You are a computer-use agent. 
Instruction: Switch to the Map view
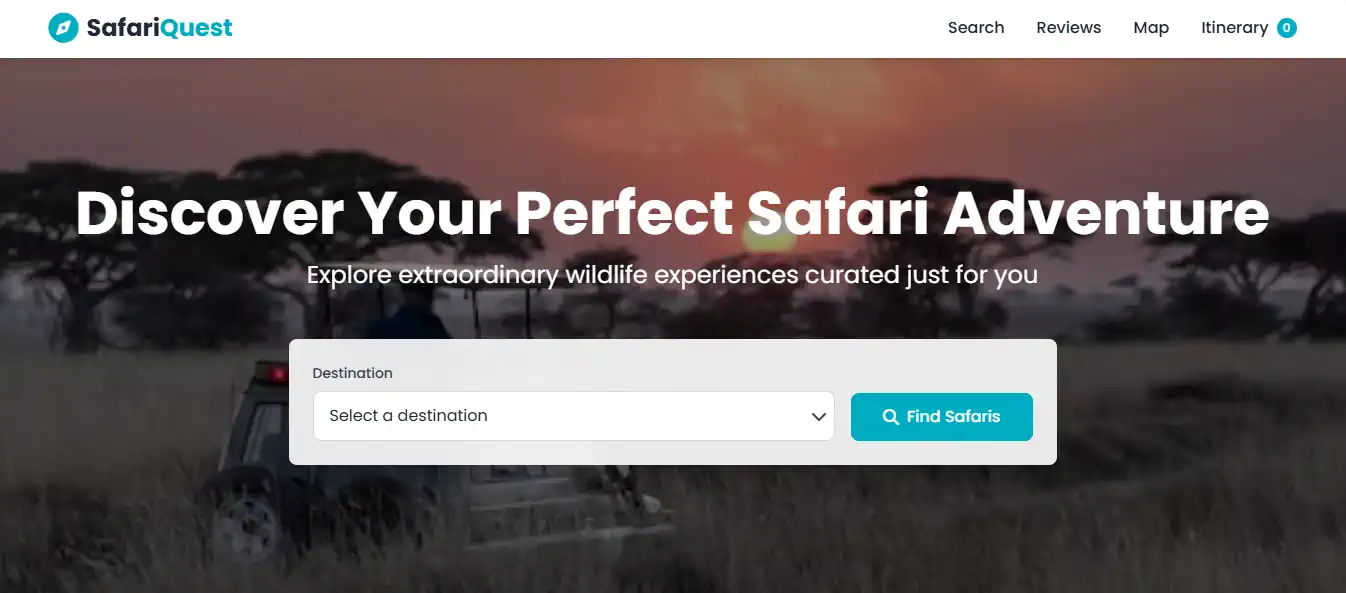pos(1150,27)
